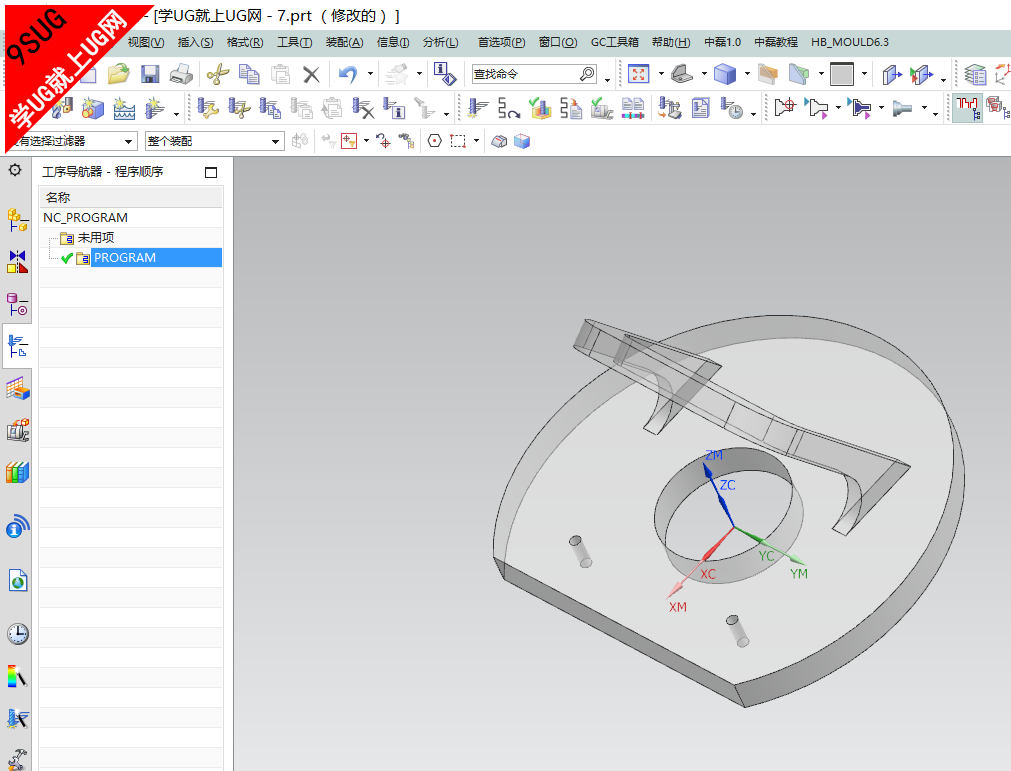This screenshot has width=1011, height=771.
Task: Expand the rectangle selection mode dropdown arrow
Action: 476,141
